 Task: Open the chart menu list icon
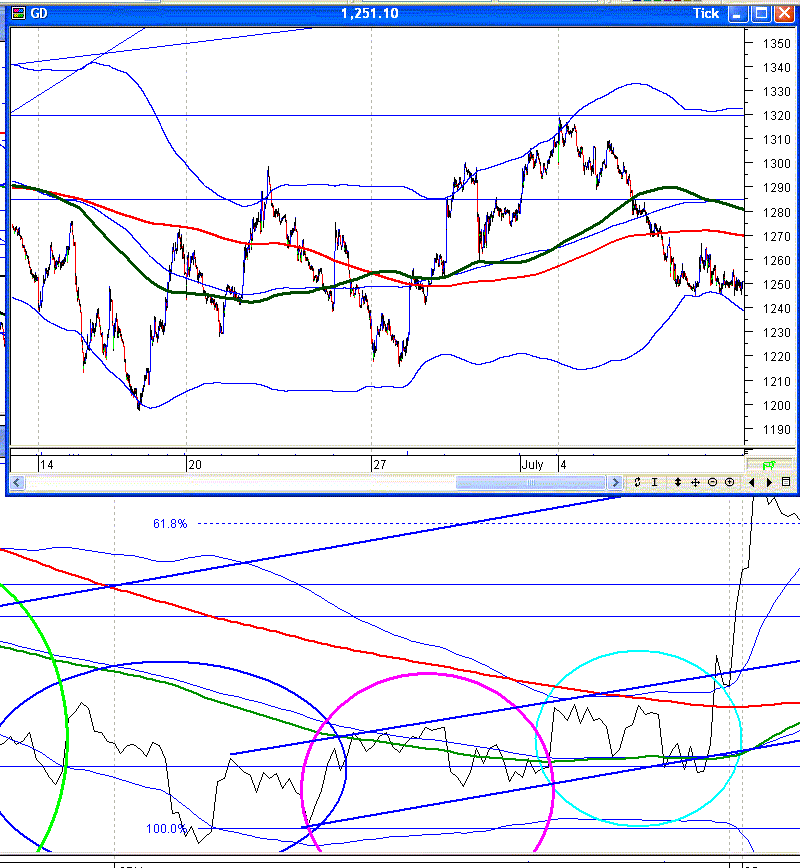point(786,482)
